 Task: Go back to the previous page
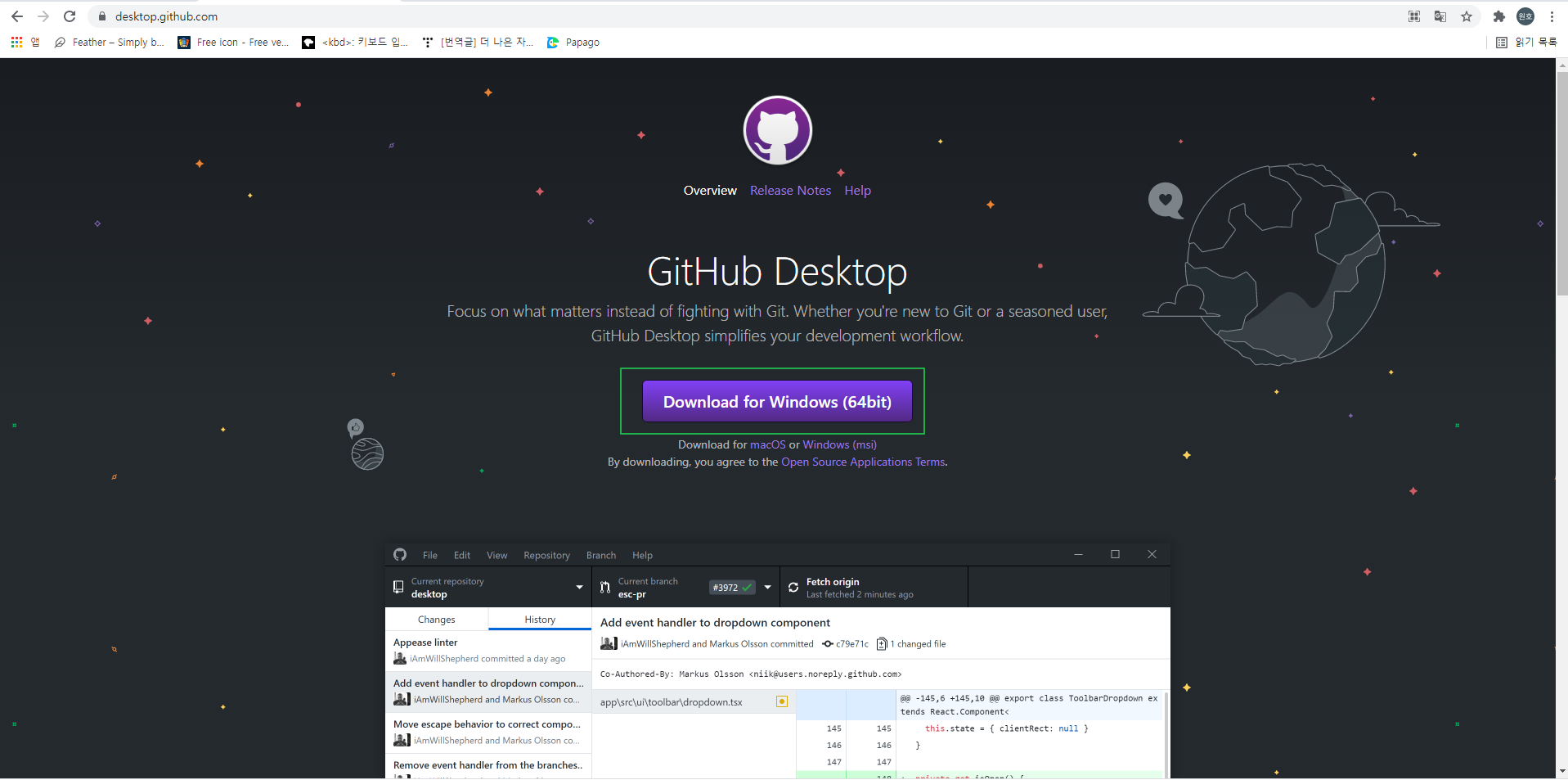coord(17,16)
